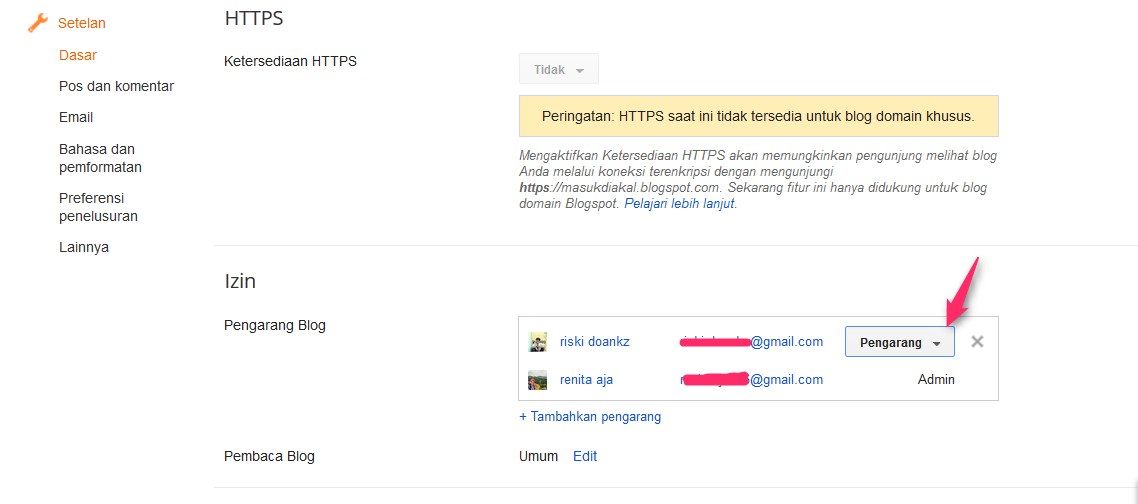Navigate to Lainnya settings
Image resolution: width=1138 pixels, height=504 pixels.
[84, 247]
